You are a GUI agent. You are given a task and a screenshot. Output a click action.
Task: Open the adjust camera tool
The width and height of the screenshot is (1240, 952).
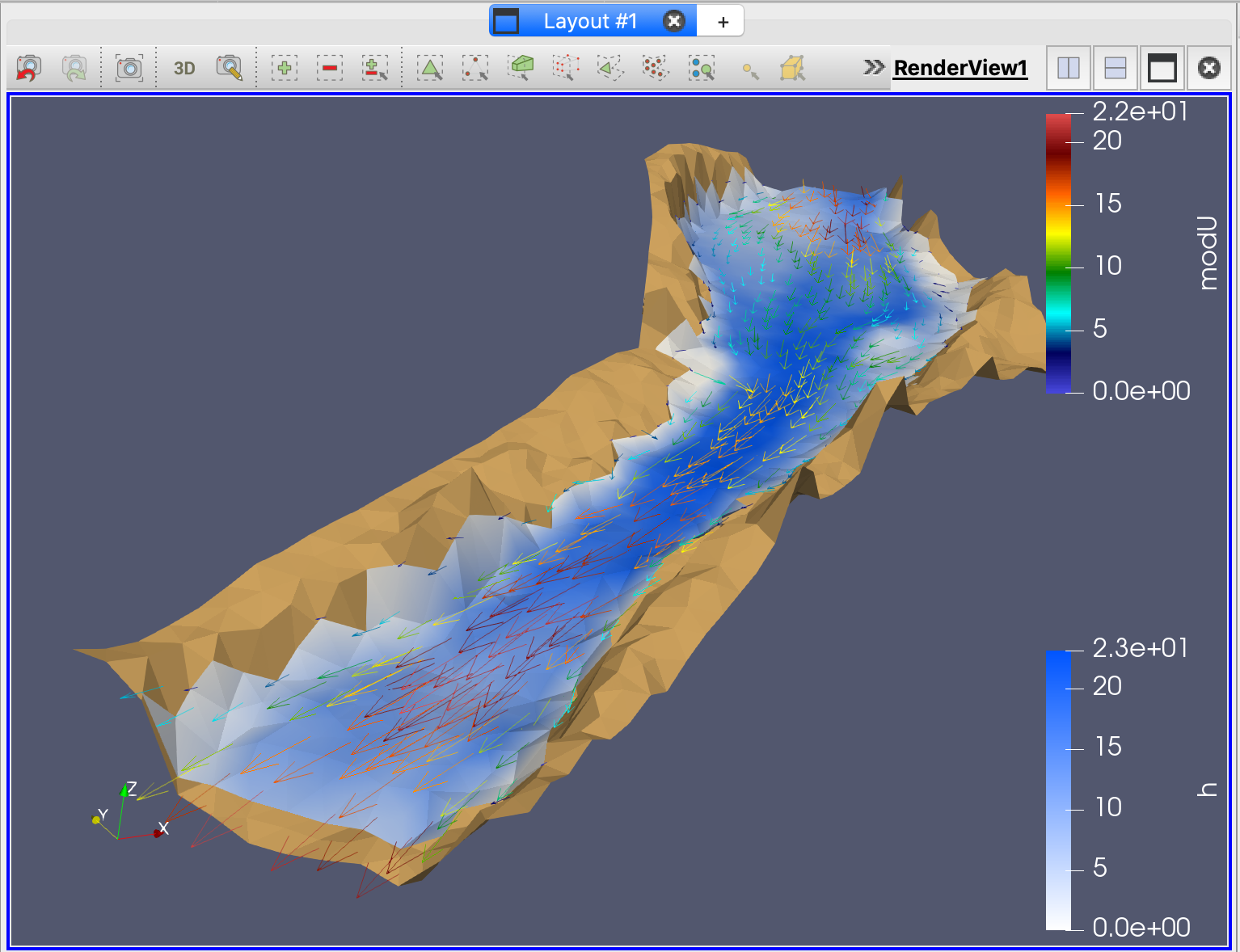point(230,69)
